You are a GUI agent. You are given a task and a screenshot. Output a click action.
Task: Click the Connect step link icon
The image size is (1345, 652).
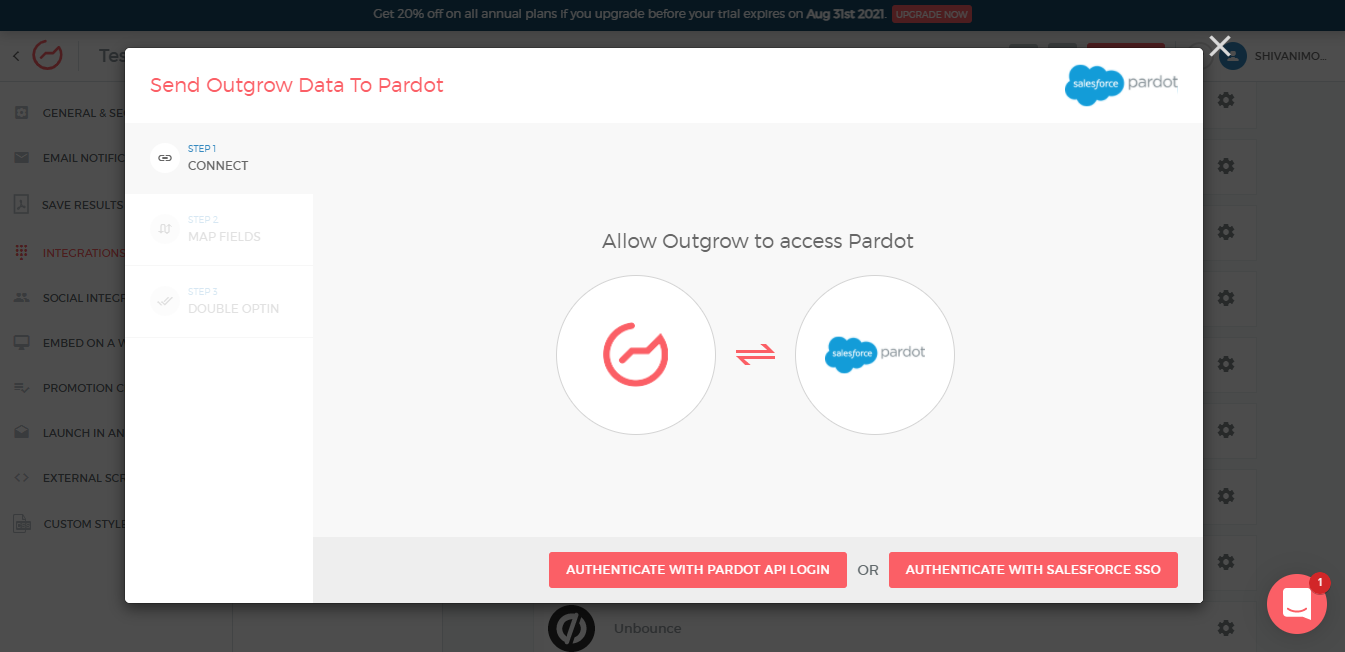[x=165, y=158]
